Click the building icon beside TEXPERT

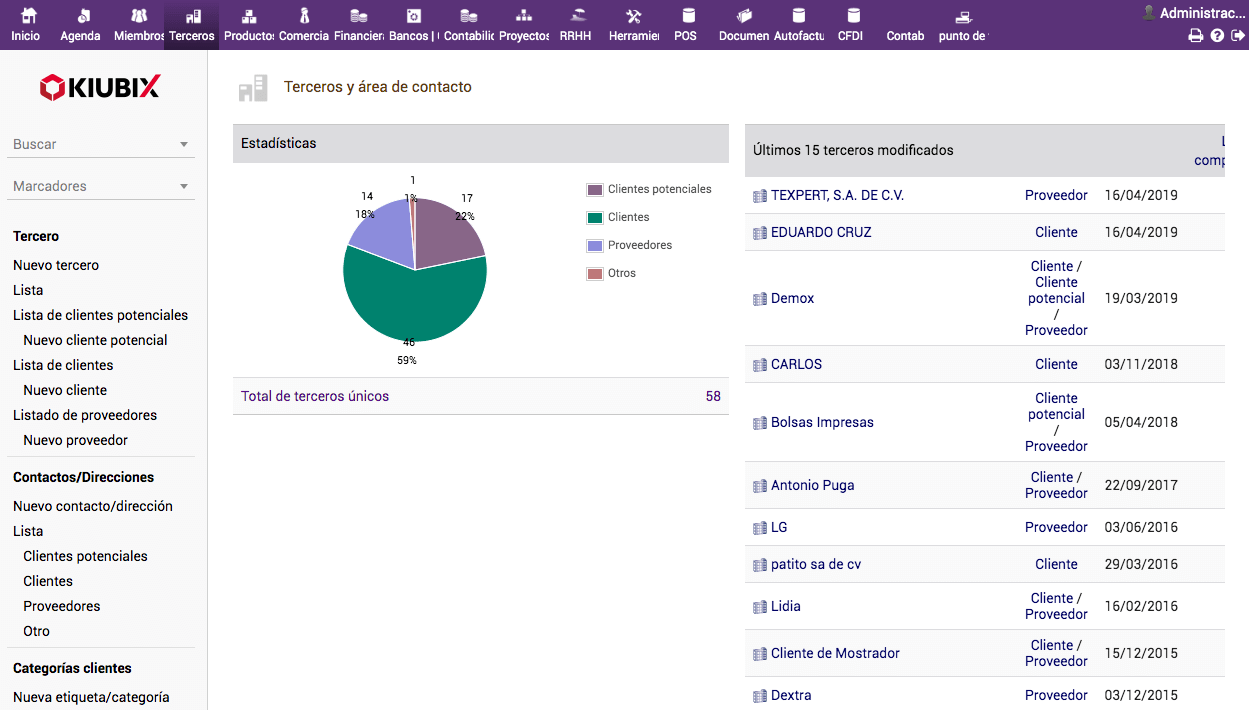(759, 196)
